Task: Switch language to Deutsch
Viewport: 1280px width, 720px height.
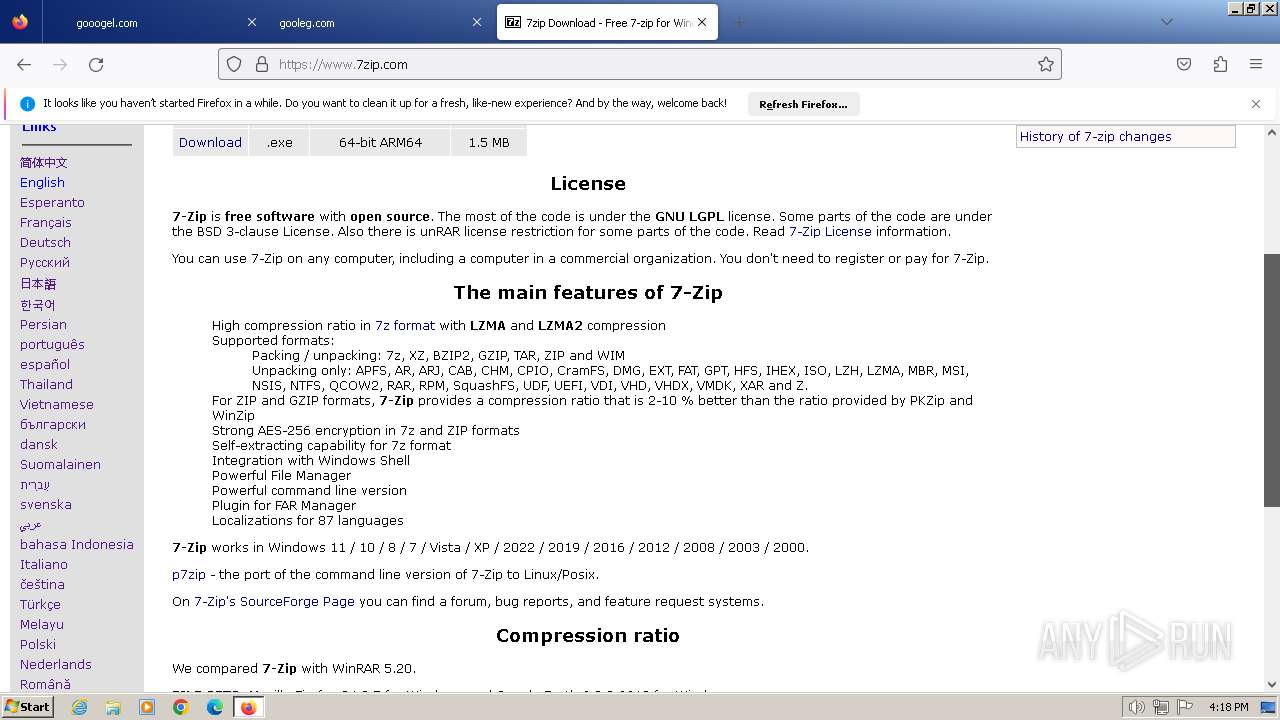Action: point(45,242)
